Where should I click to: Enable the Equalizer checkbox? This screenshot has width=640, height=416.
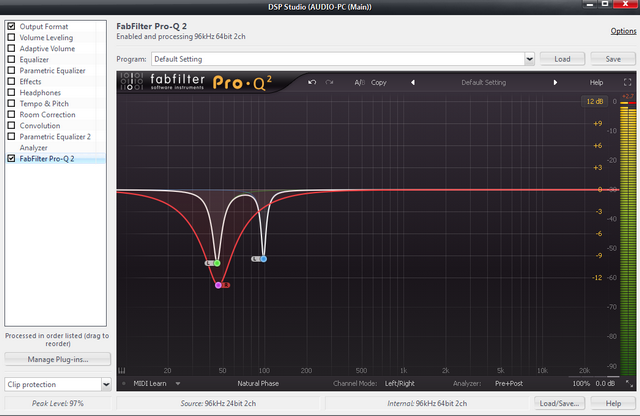coord(11,59)
